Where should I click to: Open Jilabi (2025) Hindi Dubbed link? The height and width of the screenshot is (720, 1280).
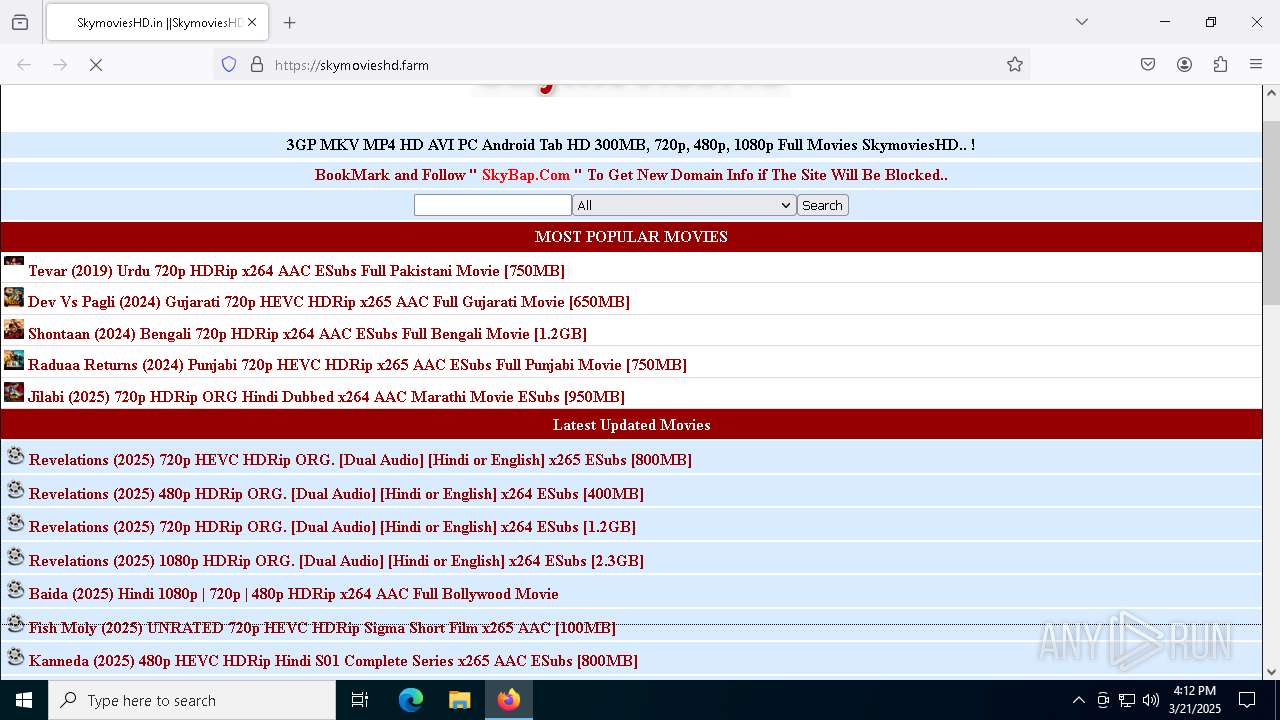pos(326,397)
